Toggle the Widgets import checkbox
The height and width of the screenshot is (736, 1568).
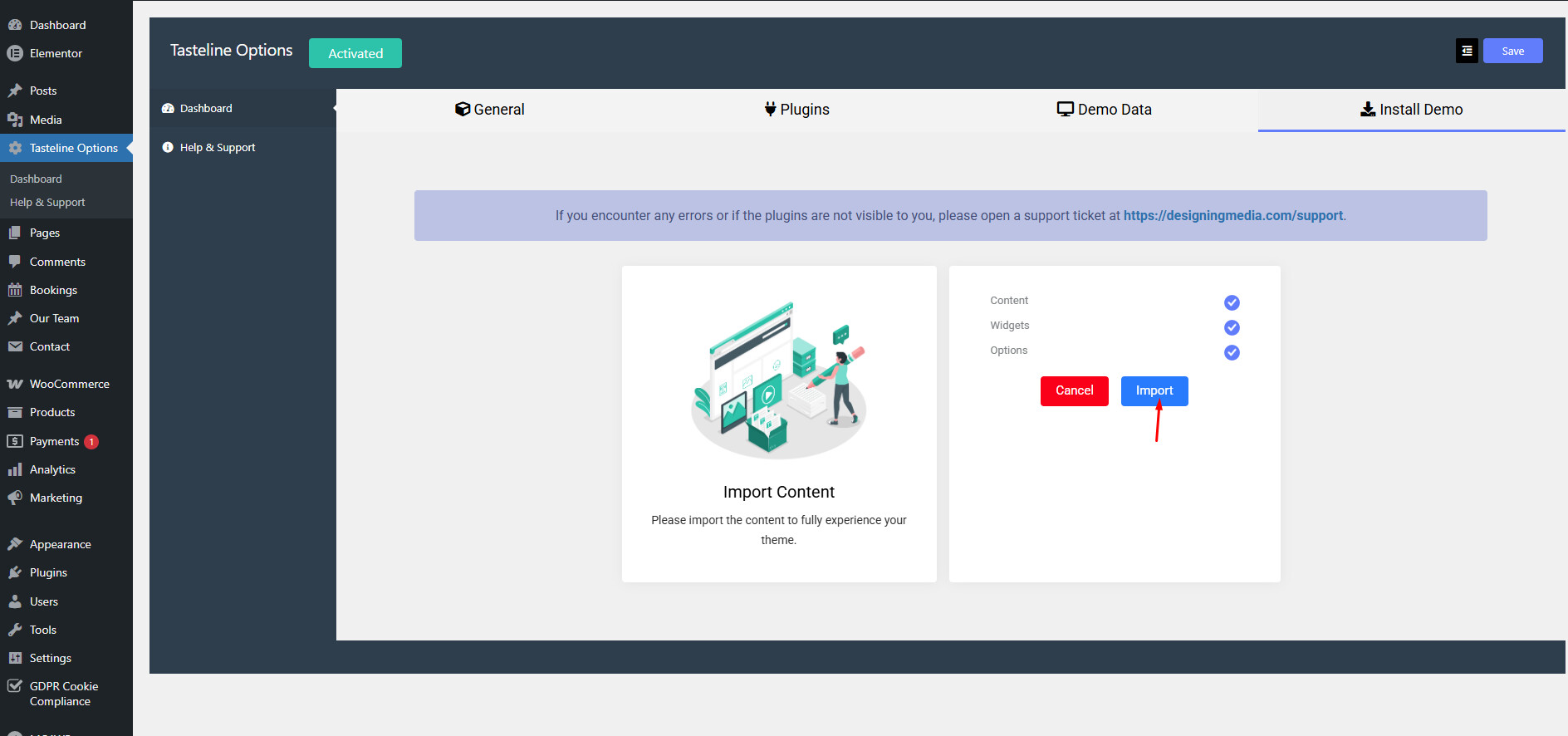pos(1232,327)
